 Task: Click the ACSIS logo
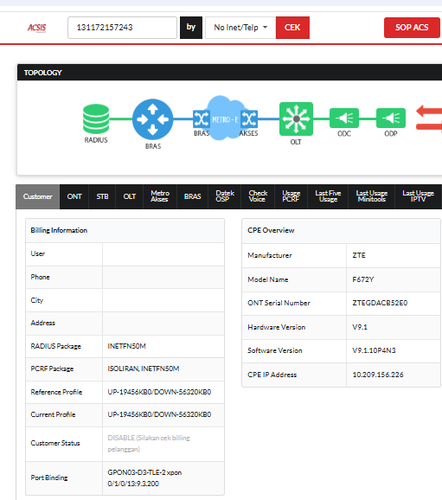coord(37,28)
